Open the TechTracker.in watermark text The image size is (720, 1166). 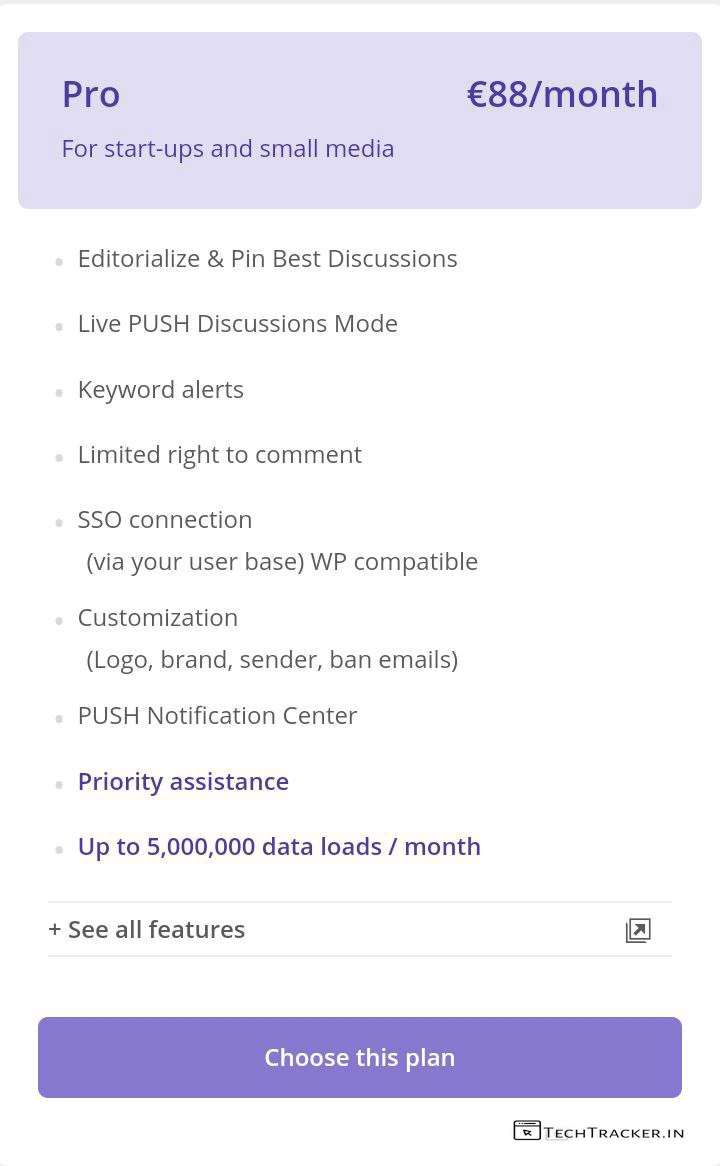pos(615,1133)
